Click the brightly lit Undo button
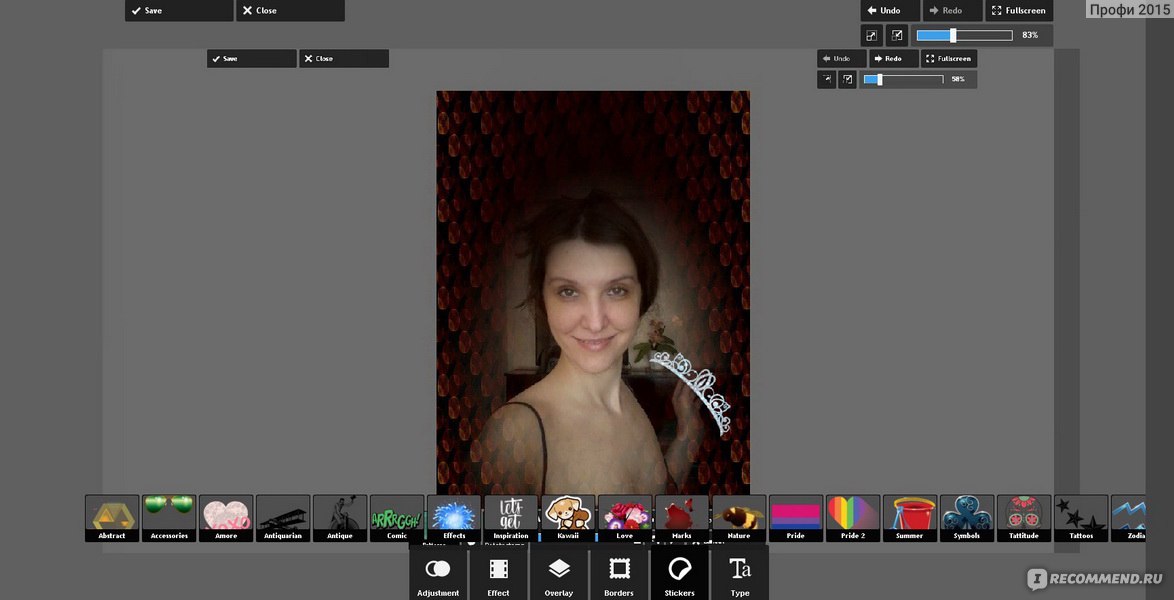1174x600 pixels. click(890, 11)
